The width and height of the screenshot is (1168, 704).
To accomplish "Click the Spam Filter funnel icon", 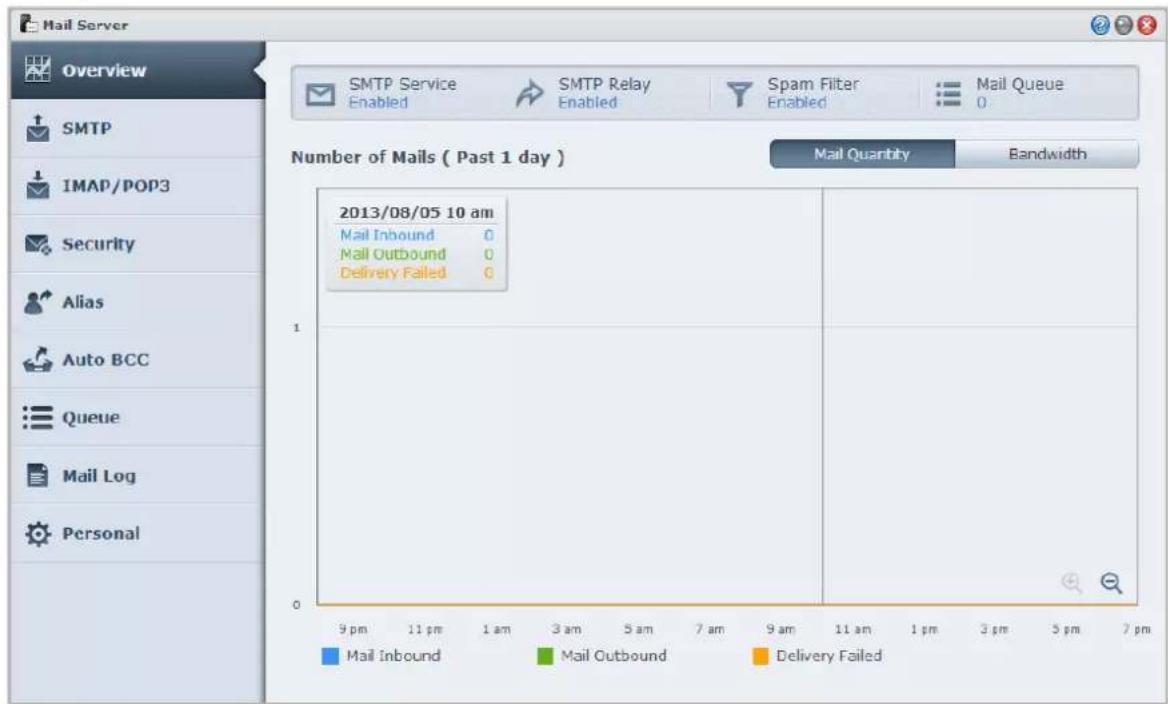I will pos(739,95).
